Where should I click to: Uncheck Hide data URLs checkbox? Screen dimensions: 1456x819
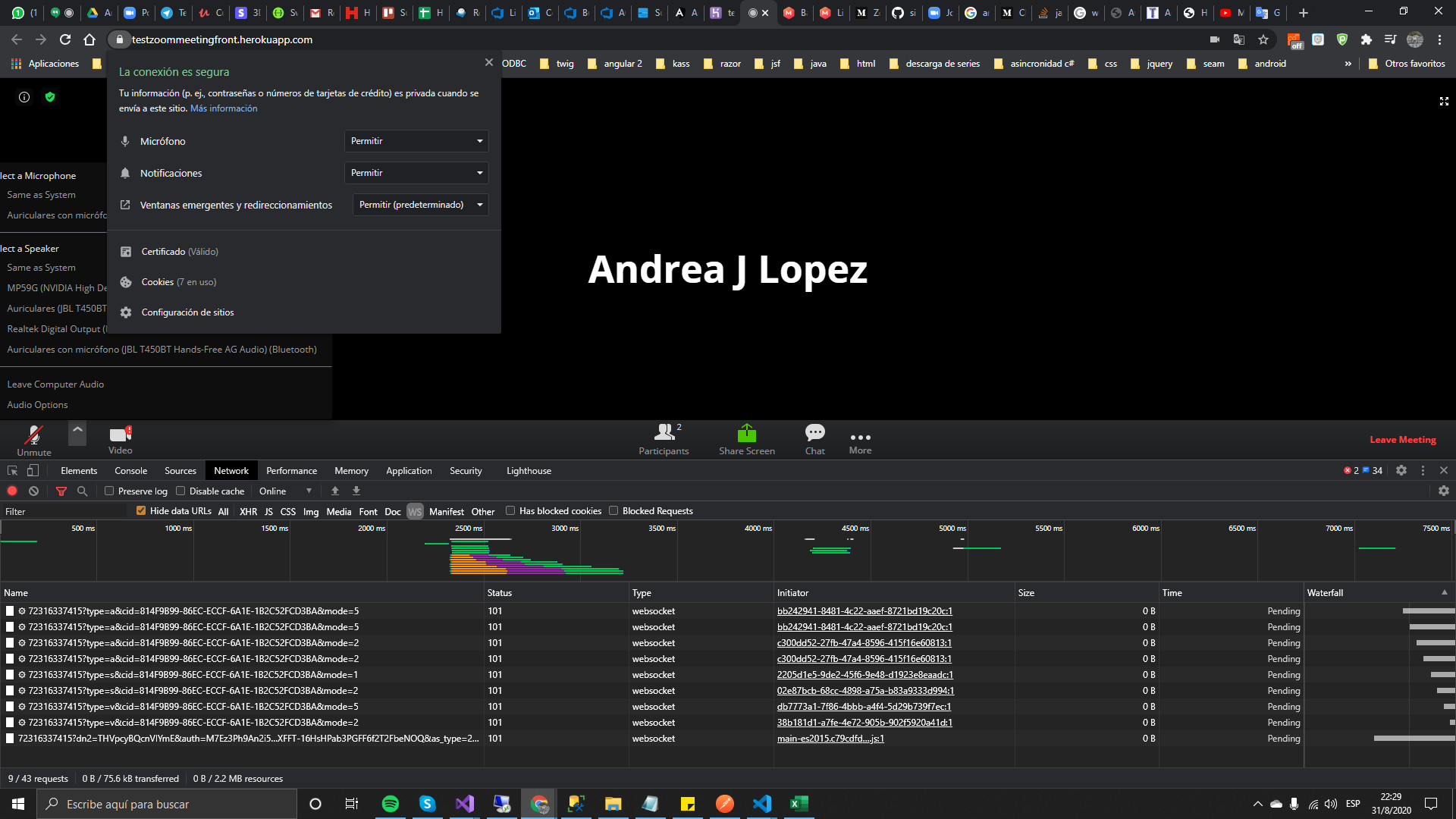click(141, 511)
